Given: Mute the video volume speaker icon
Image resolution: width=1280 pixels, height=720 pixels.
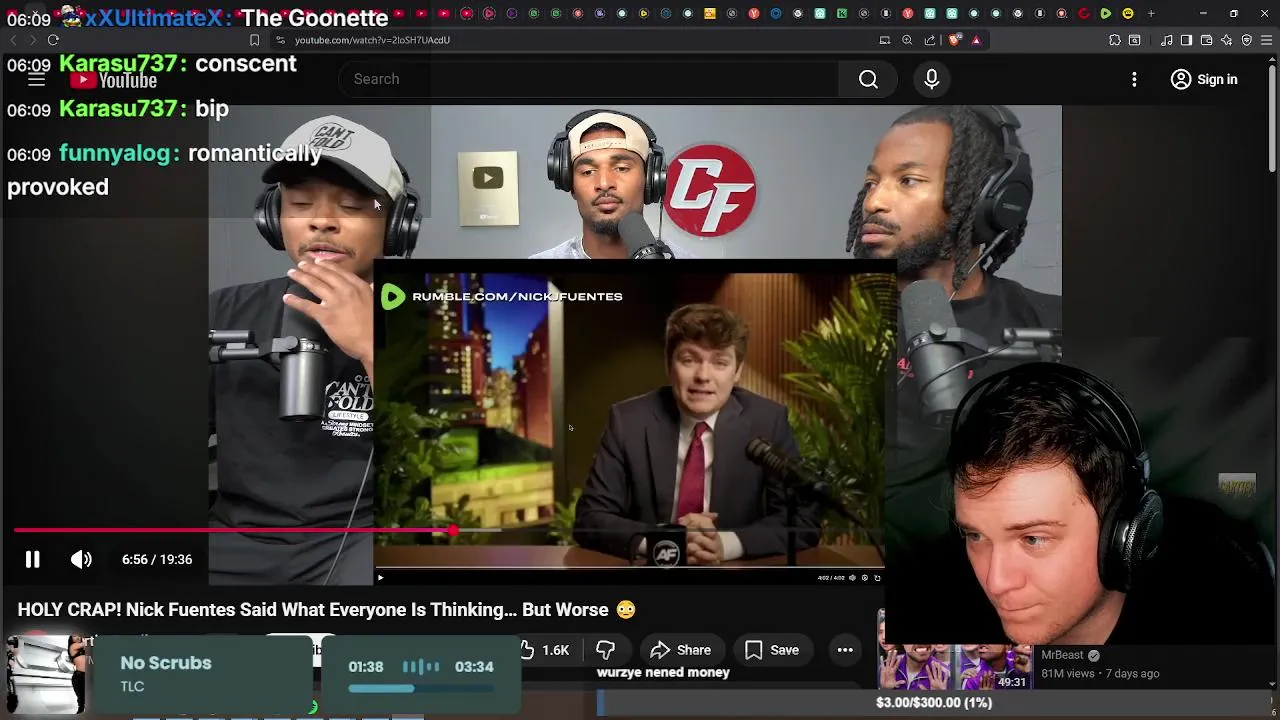Looking at the screenshot, I should coord(81,559).
